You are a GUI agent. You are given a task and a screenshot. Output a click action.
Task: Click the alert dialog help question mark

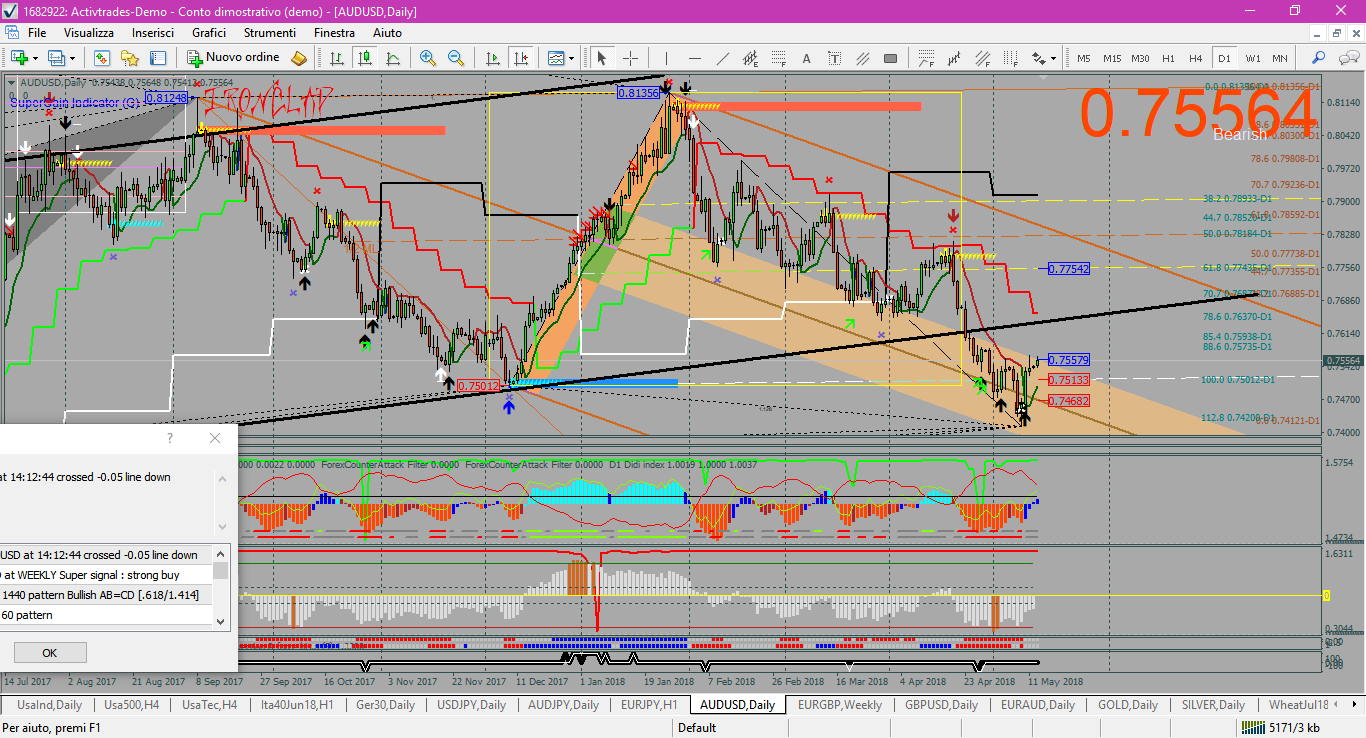170,438
